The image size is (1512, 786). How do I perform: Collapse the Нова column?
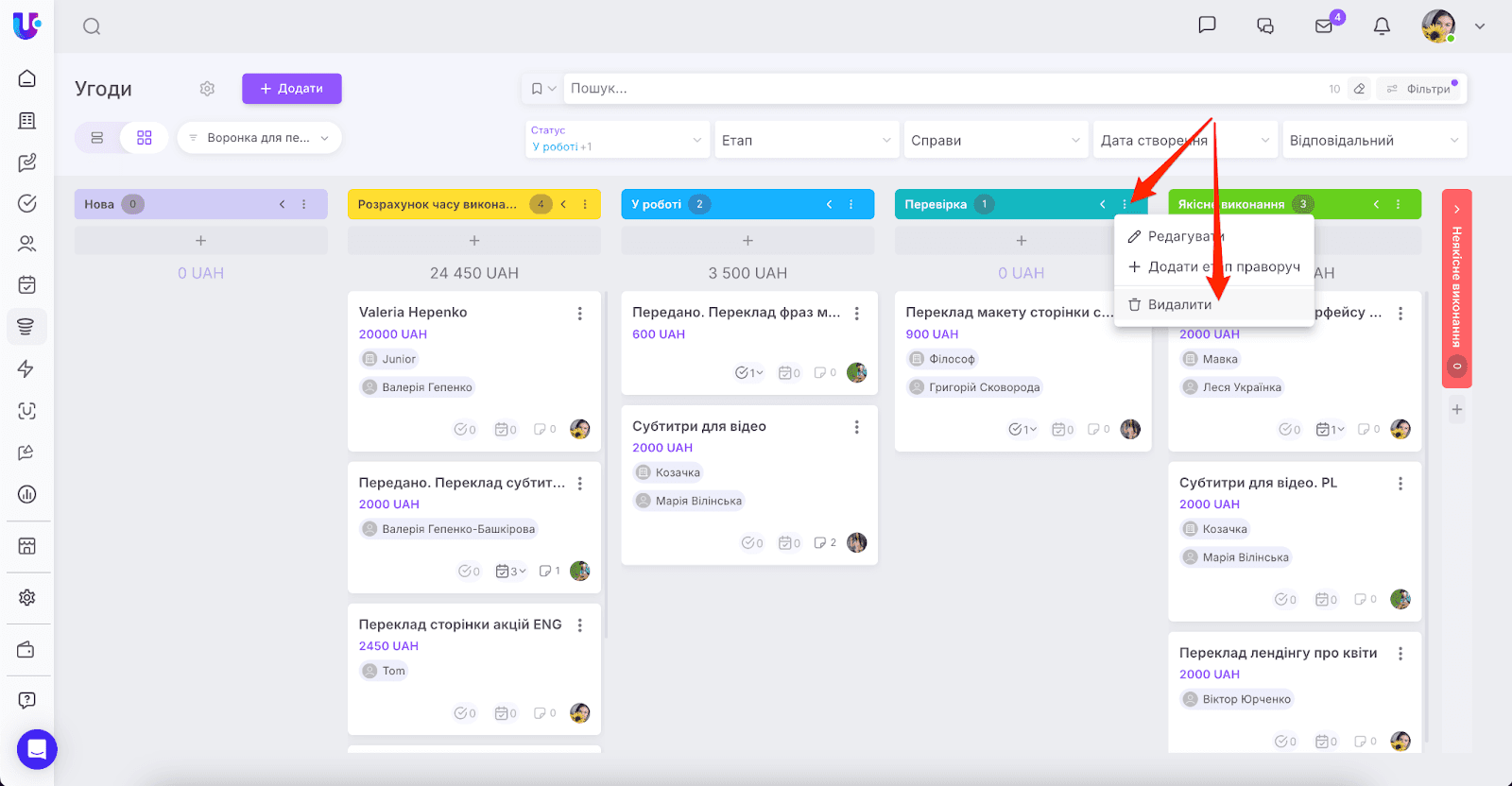click(x=282, y=204)
